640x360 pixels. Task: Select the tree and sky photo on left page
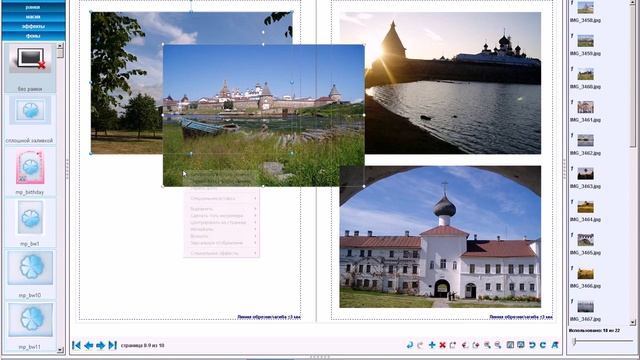pyautogui.click(x=127, y=83)
